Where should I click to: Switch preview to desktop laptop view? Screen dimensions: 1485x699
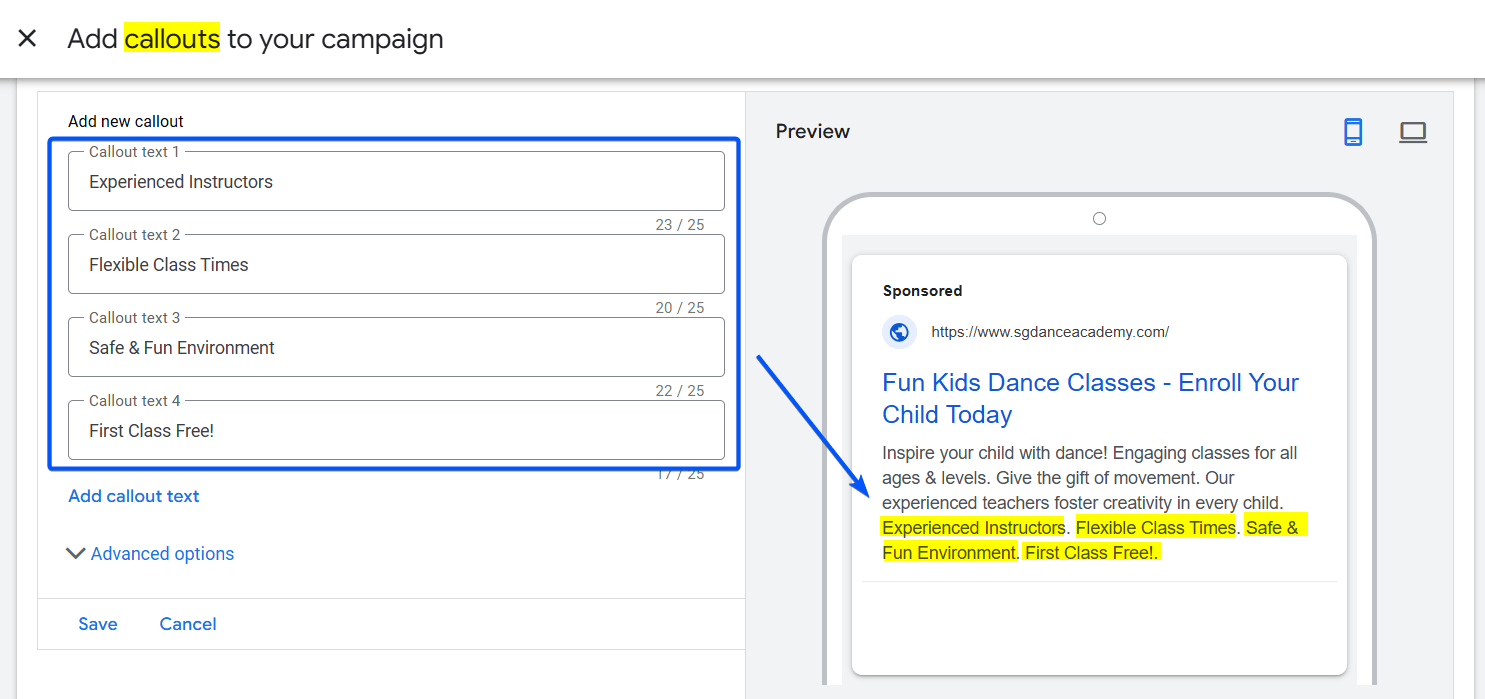pos(1412,132)
